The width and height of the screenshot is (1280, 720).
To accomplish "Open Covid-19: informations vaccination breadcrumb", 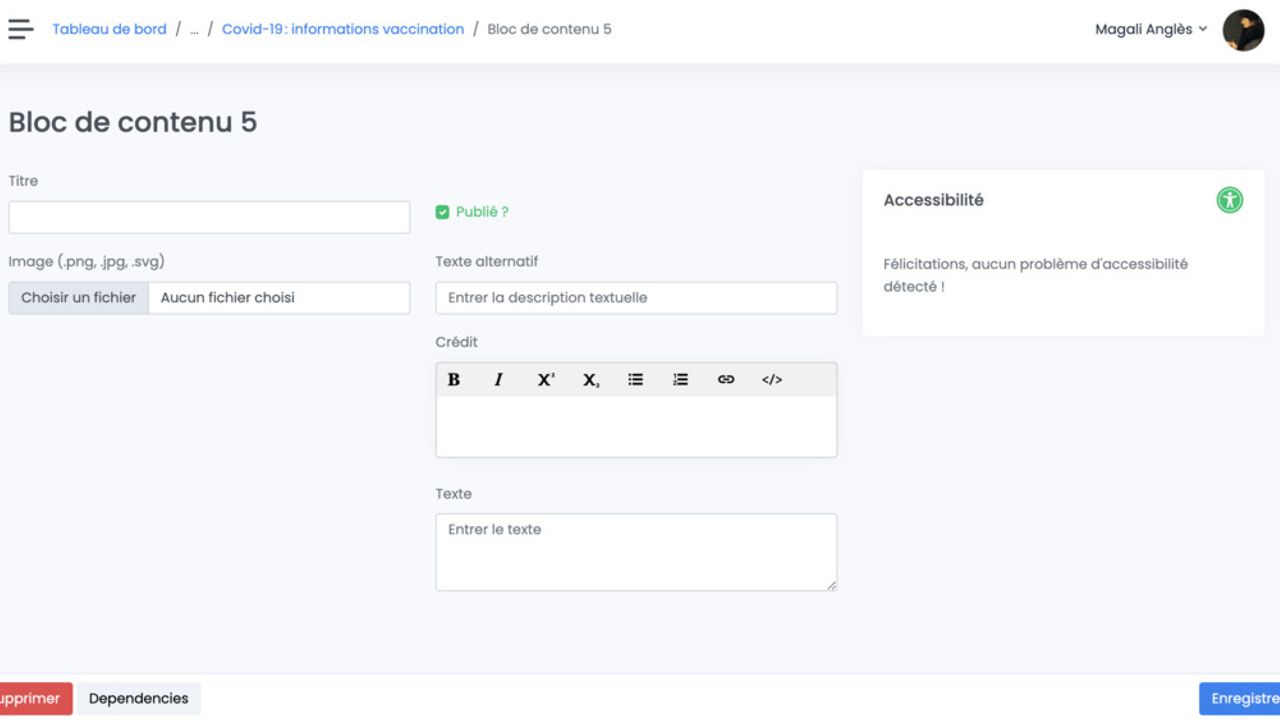I will 343,29.
